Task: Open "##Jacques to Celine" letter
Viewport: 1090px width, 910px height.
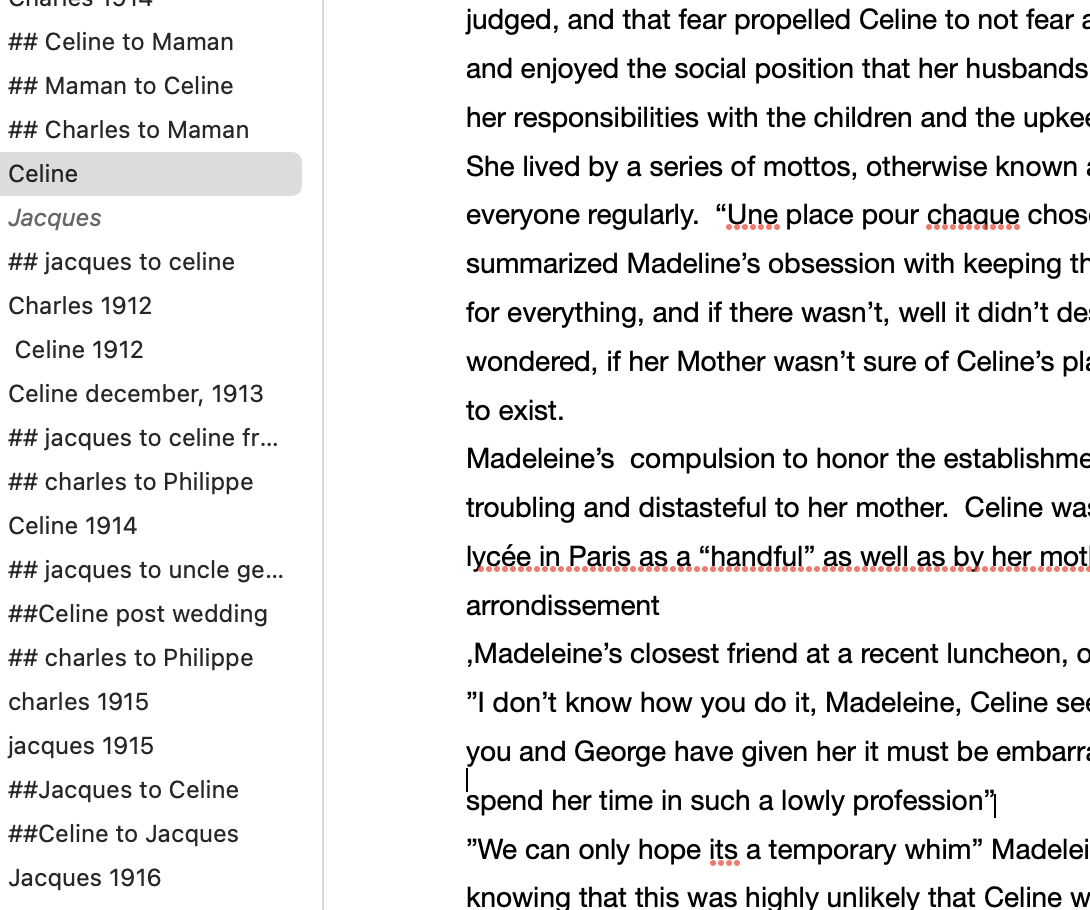Action: click(x=123, y=790)
